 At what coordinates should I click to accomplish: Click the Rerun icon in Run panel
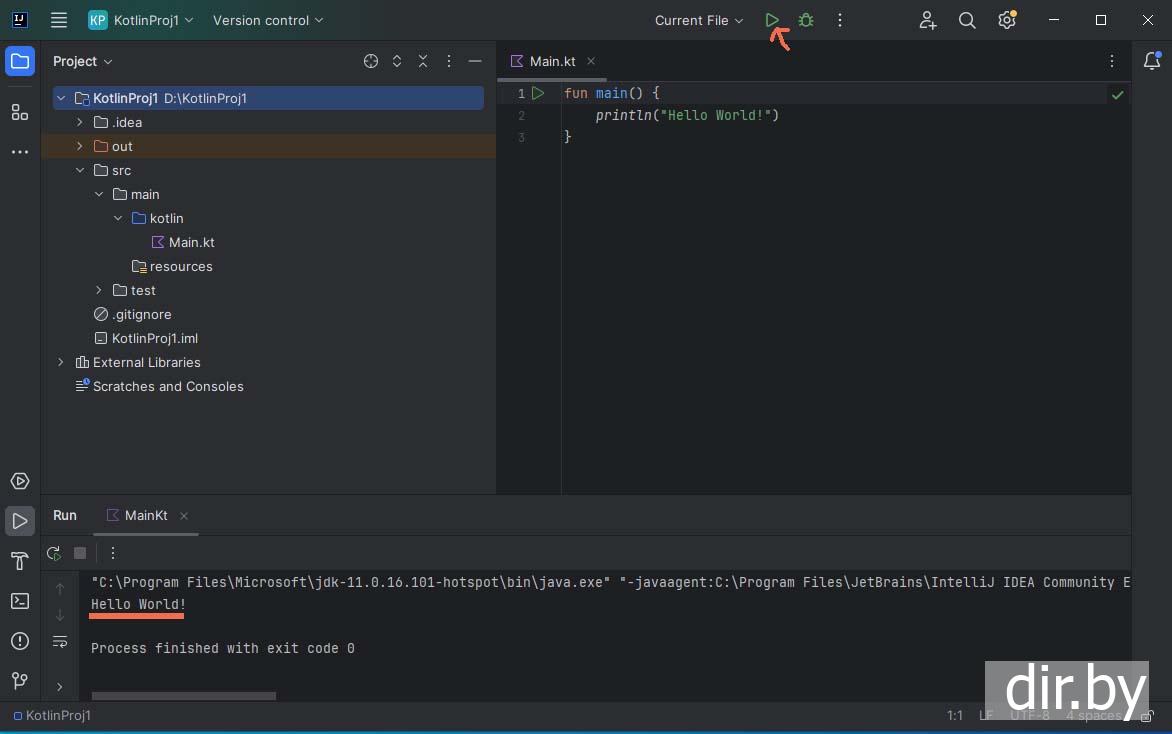(x=54, y=553)
